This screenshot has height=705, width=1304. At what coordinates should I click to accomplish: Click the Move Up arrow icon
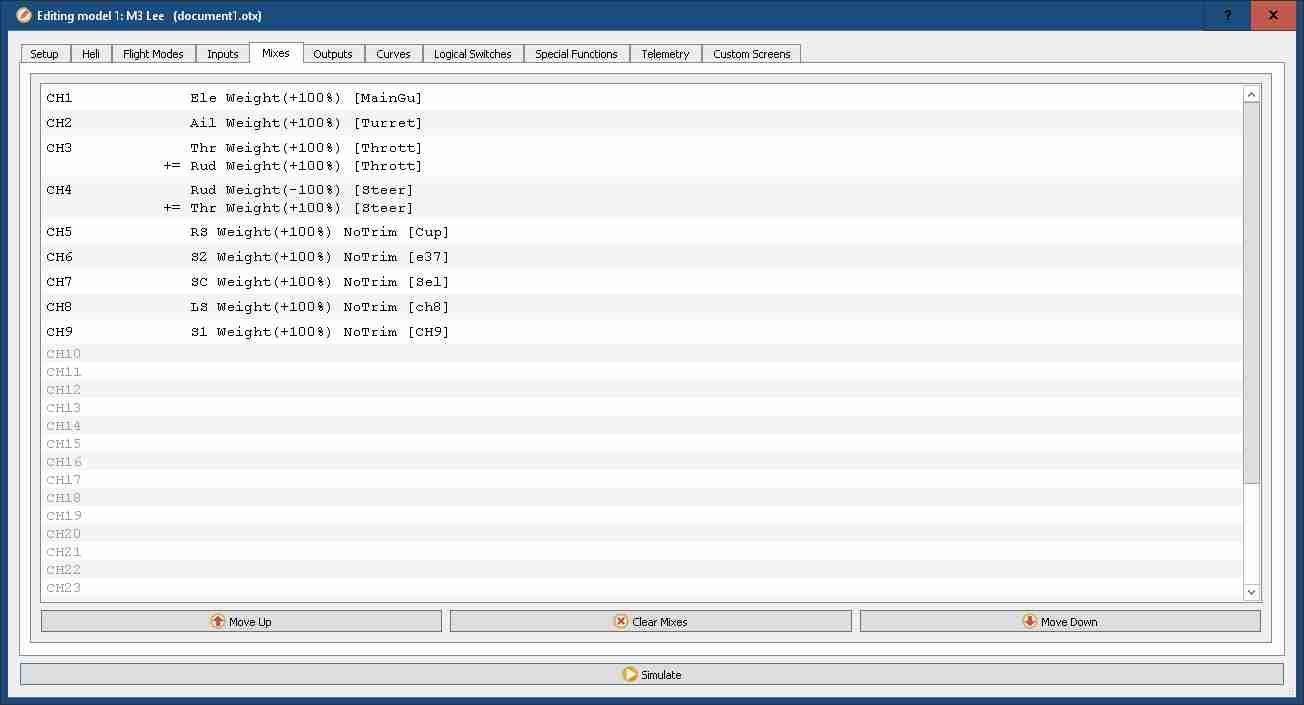click(217, 622)
